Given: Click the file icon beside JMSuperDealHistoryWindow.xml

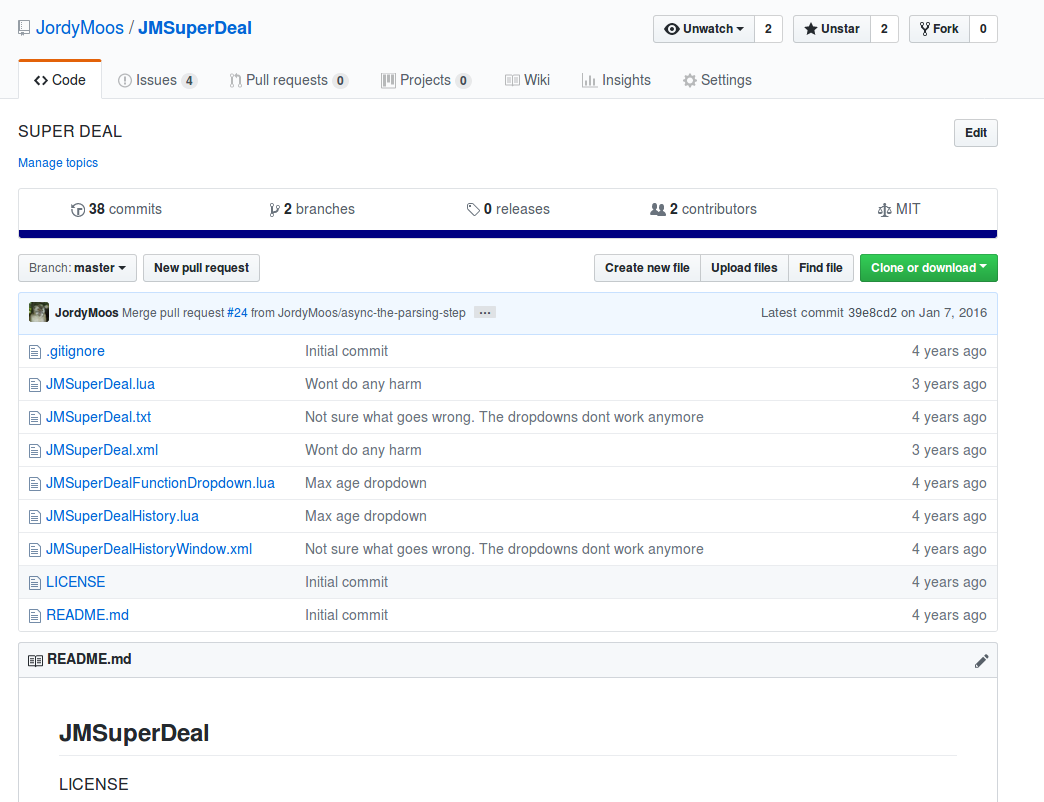Looking at the screenshot, I should click(x=35, y=550).
